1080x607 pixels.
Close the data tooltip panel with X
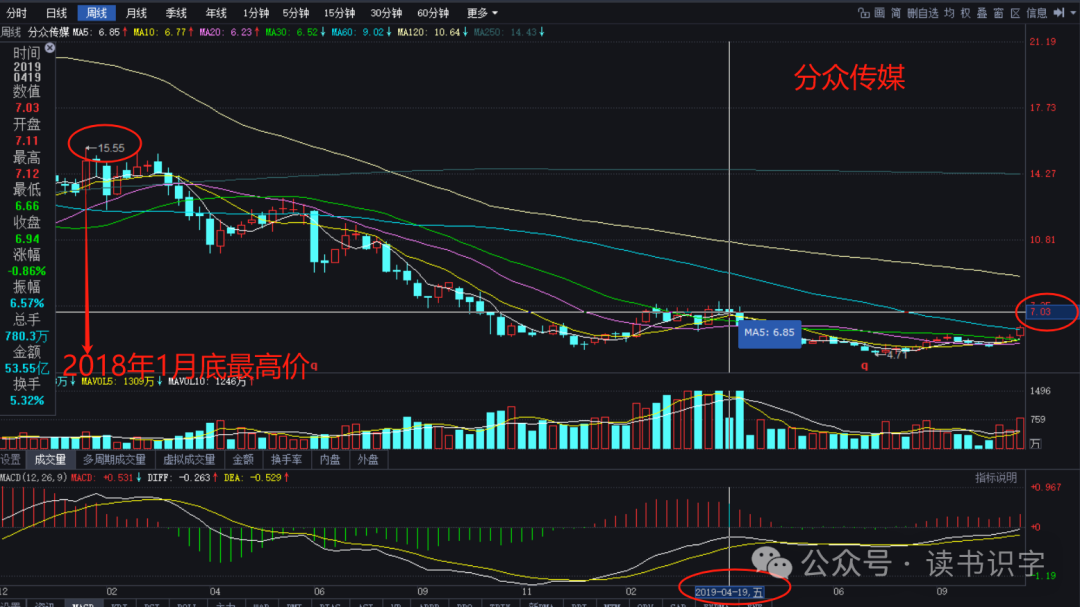(x=50, y=48)
